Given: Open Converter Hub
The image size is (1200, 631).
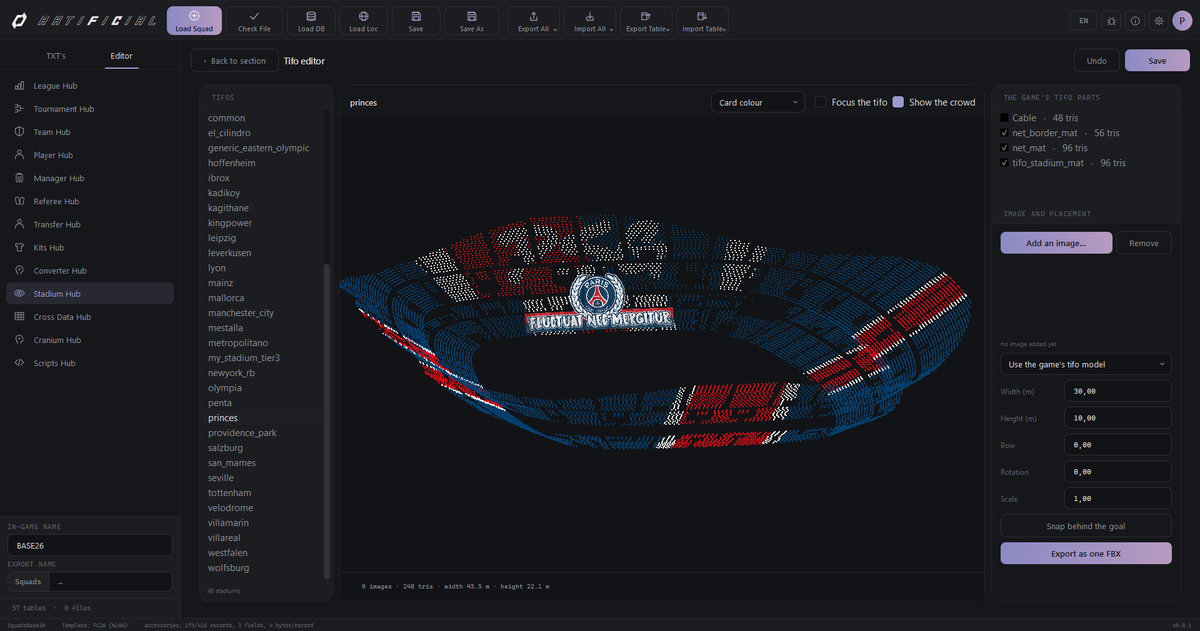Looking at the screenshot, I should point(90,271).
